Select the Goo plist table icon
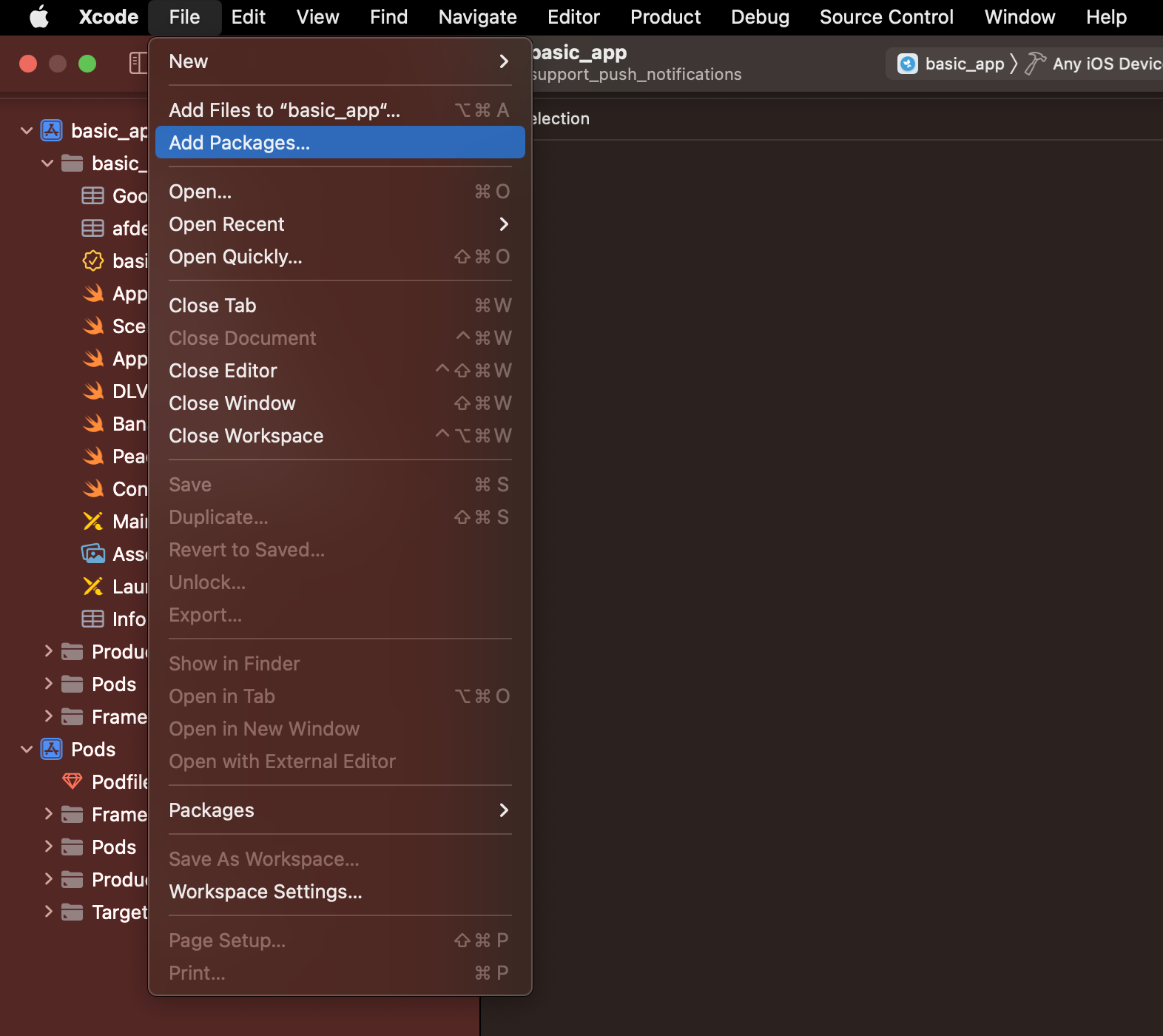Screen dimensions: 1163x1036 click(x=93, y=195)
